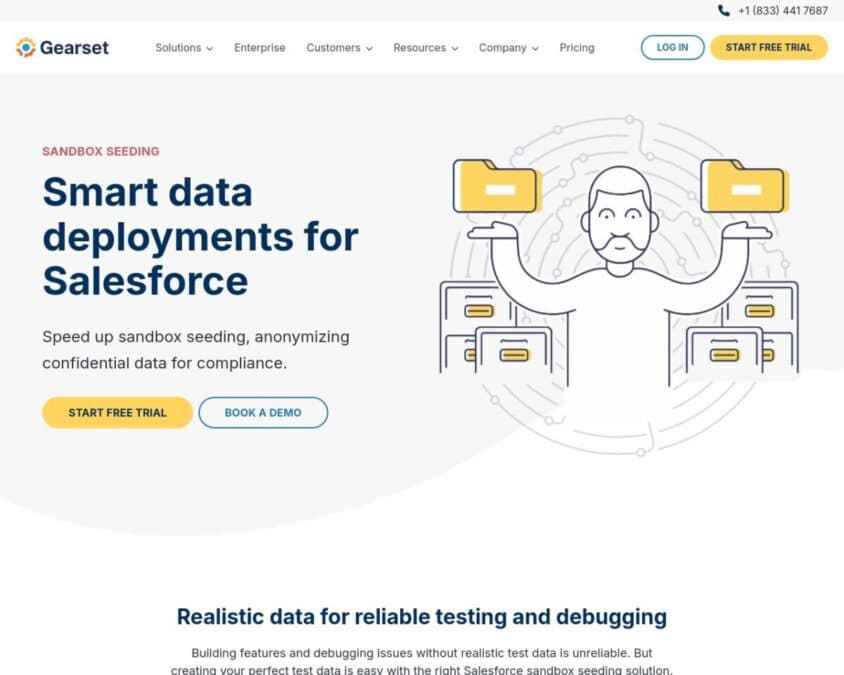Screen dimensions: 844x675
Task: Click the right yellow folder illustration
Action: [x=743, y=186]
